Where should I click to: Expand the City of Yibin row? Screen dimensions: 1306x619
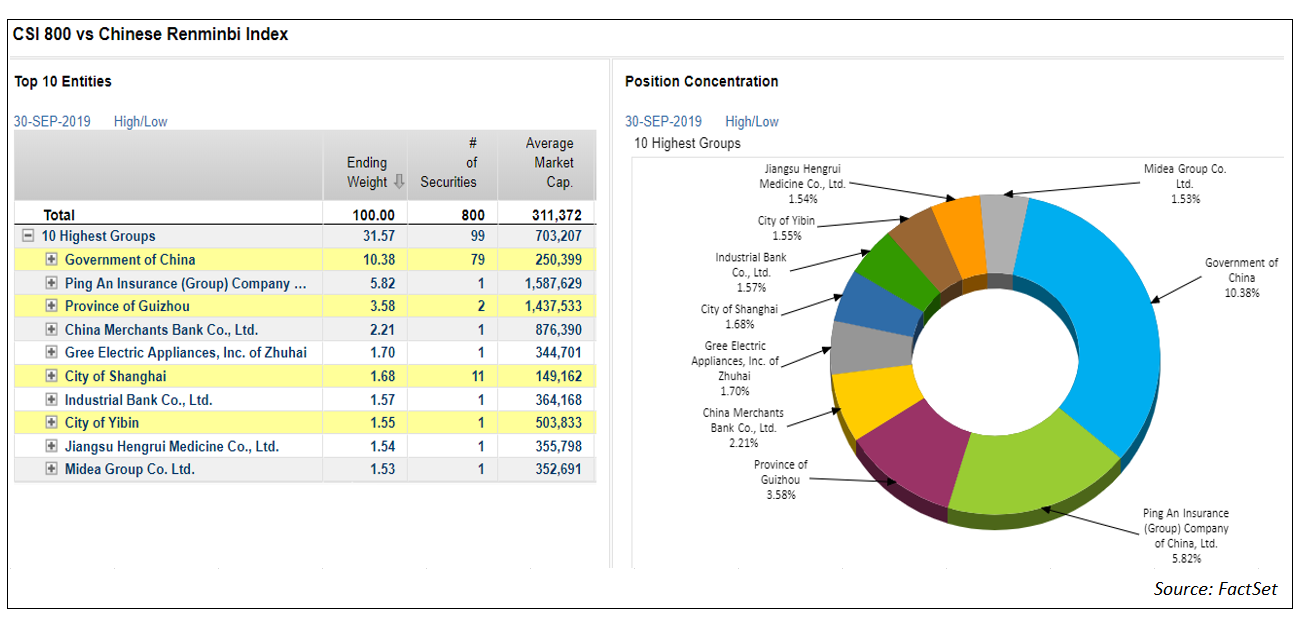pos(51,423)
